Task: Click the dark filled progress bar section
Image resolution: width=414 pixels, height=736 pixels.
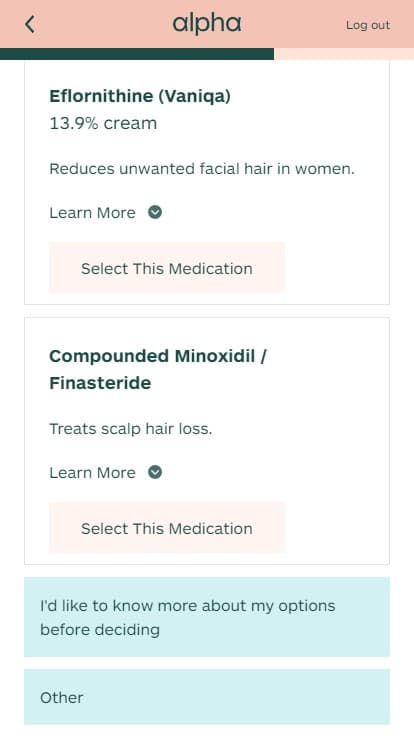Action: 137,54
